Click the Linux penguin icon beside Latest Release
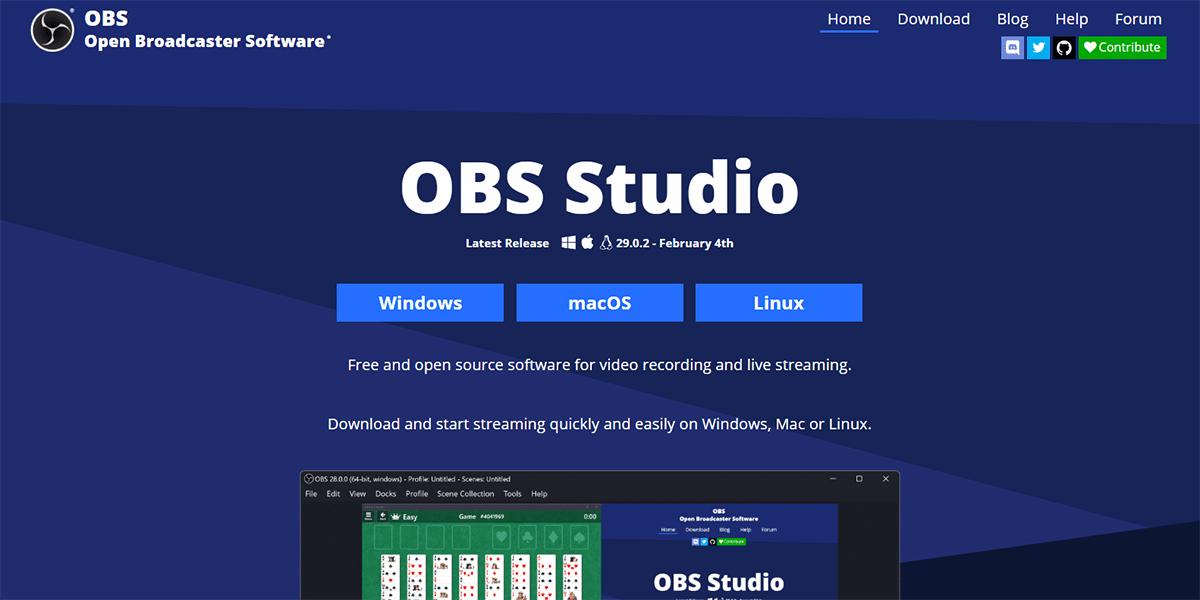The width and height of the screenshot is (1200, 600). pos(606,243)
